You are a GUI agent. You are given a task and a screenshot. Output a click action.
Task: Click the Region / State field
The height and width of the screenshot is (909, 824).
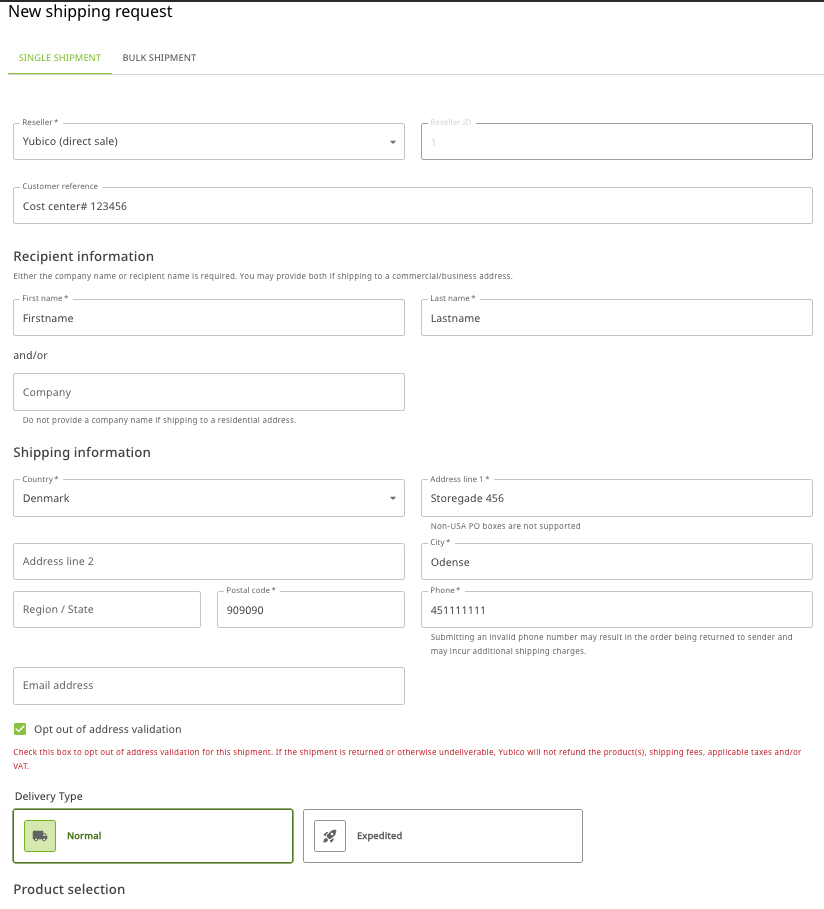107,609
